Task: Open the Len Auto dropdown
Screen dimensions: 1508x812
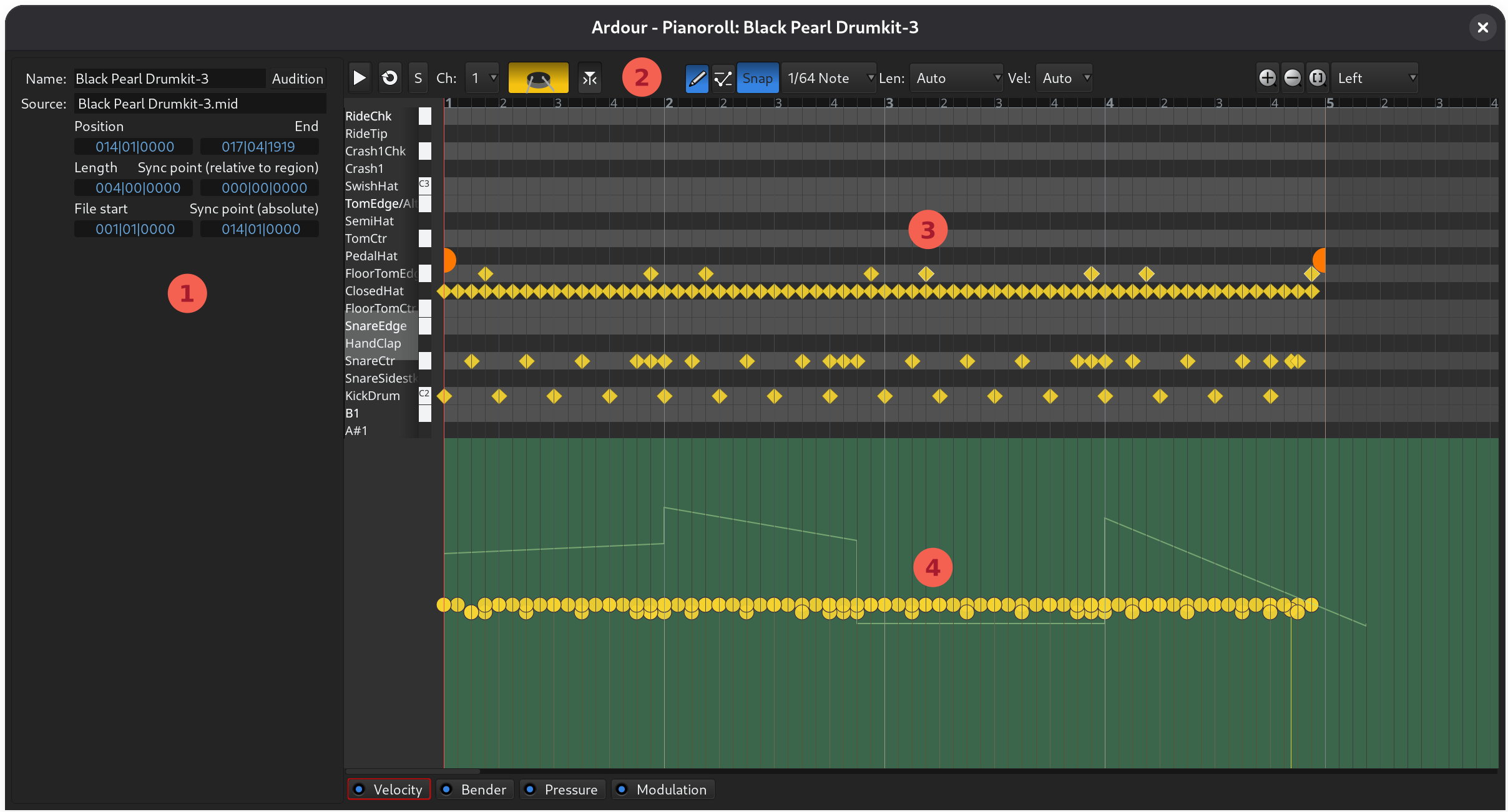Action: tap(957, 78)
